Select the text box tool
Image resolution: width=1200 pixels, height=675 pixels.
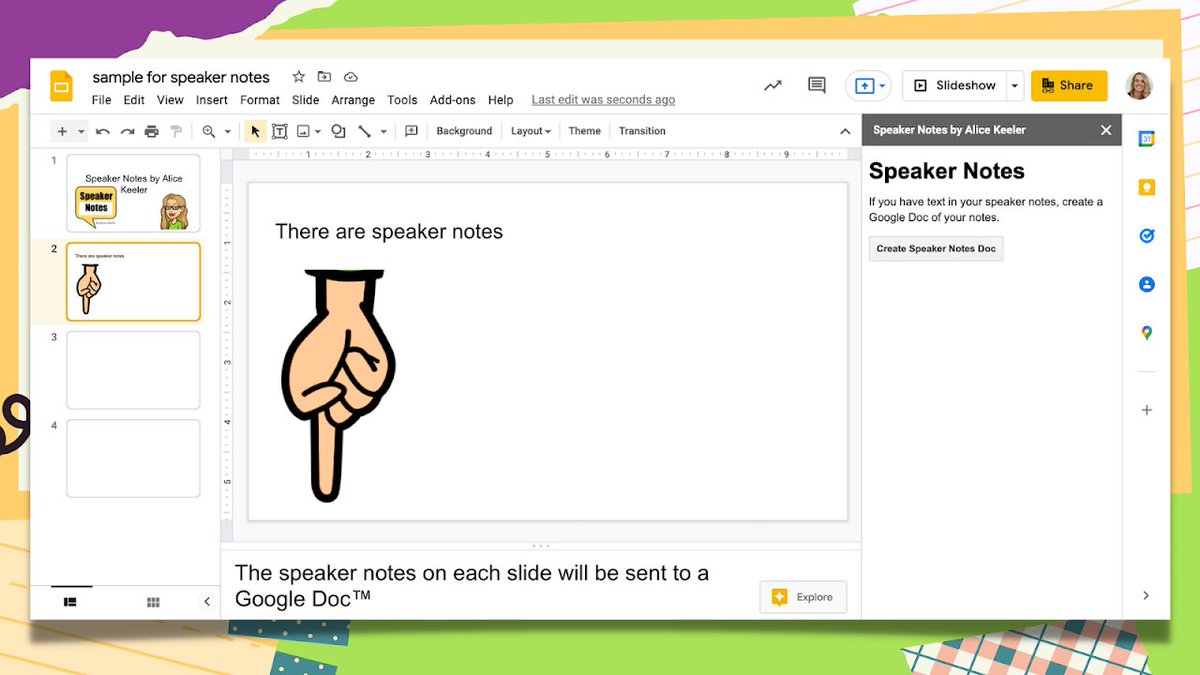coord(279,131)
